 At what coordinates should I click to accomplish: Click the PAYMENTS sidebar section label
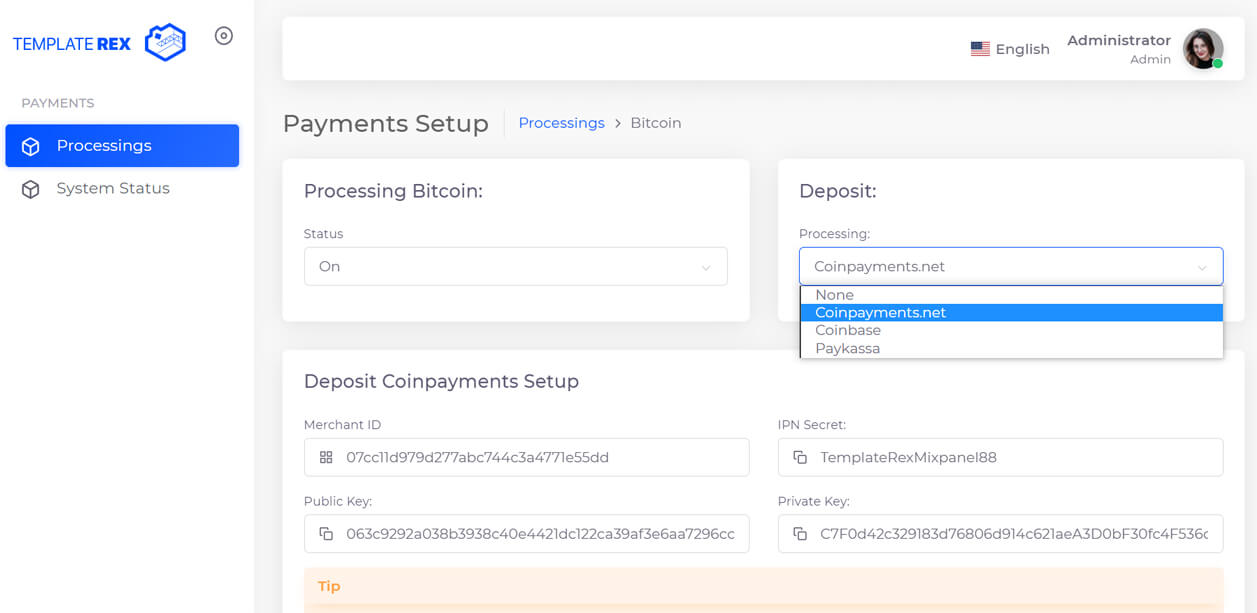pos(58,103)
